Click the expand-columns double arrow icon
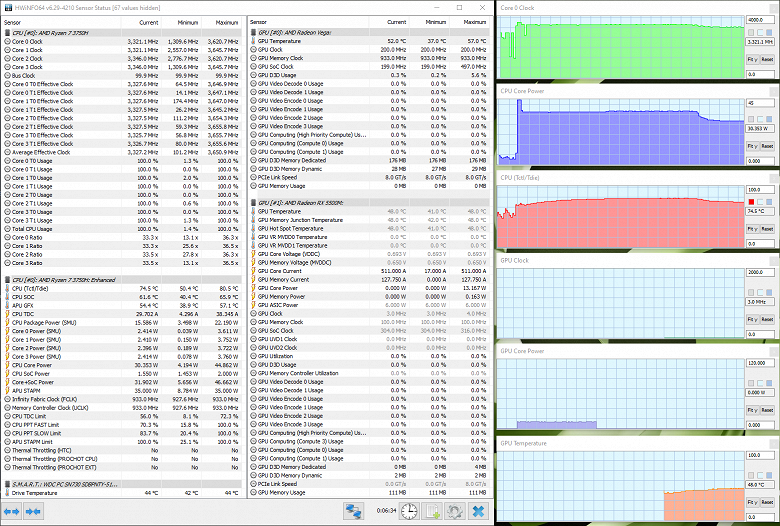The height and width of the screenshot is (526, 780). tap(11, 511)
